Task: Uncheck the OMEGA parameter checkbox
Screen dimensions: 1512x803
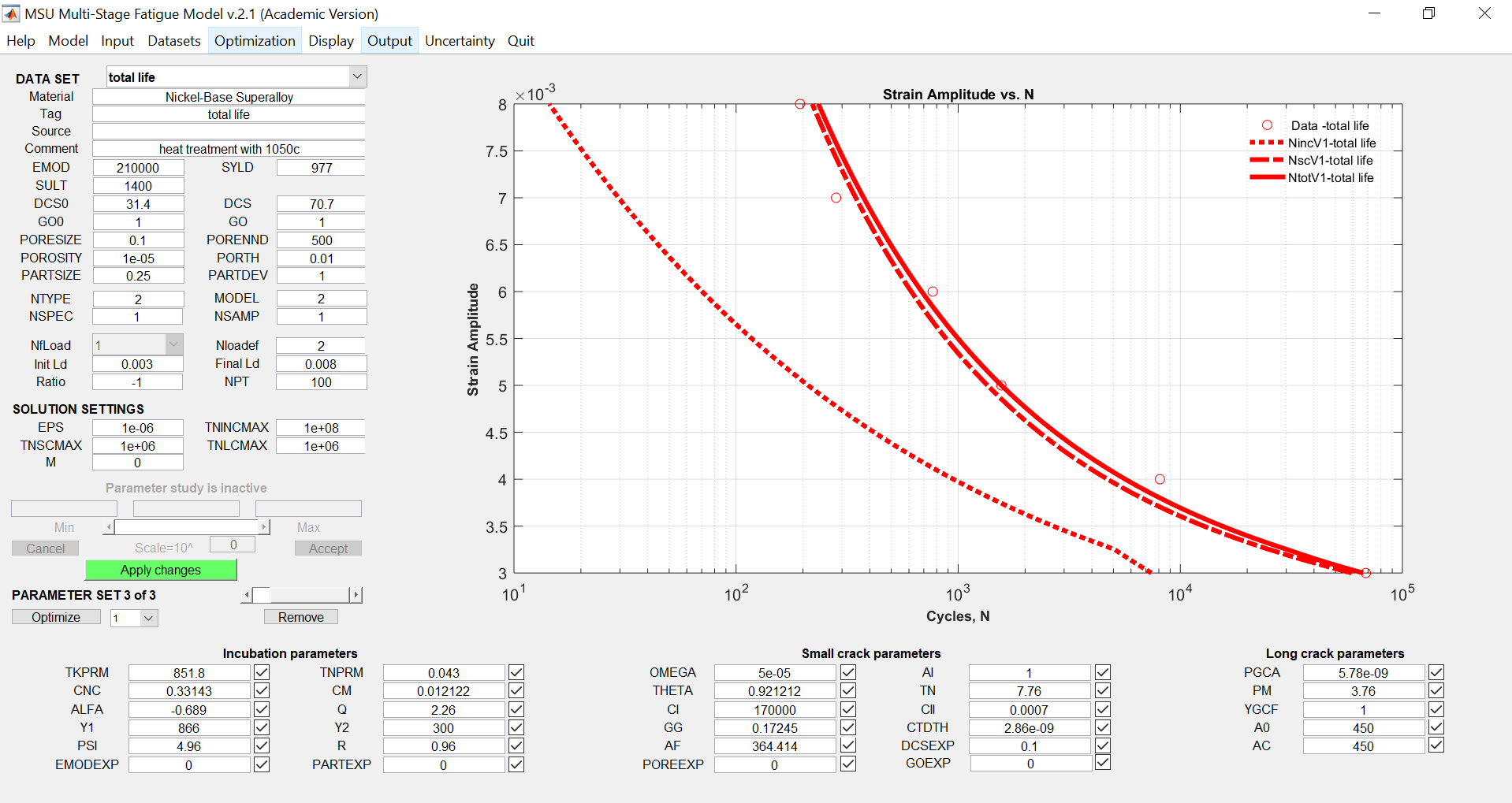Action: [x=848, y=672]
